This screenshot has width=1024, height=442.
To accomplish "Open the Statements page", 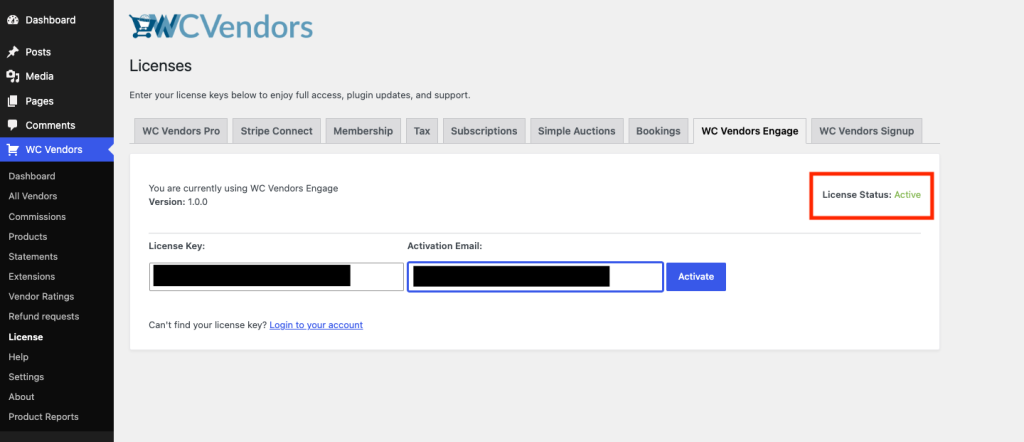I will click(33, 257).
